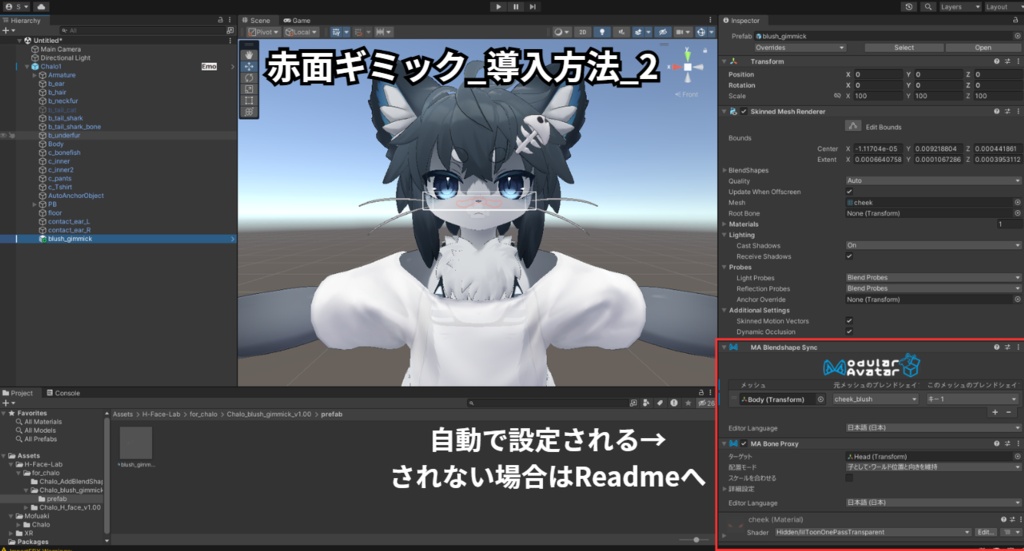The height and width of the screenshot is (551, 1024).
Task: Open the Local orientation dropdown
Action: 301,32
